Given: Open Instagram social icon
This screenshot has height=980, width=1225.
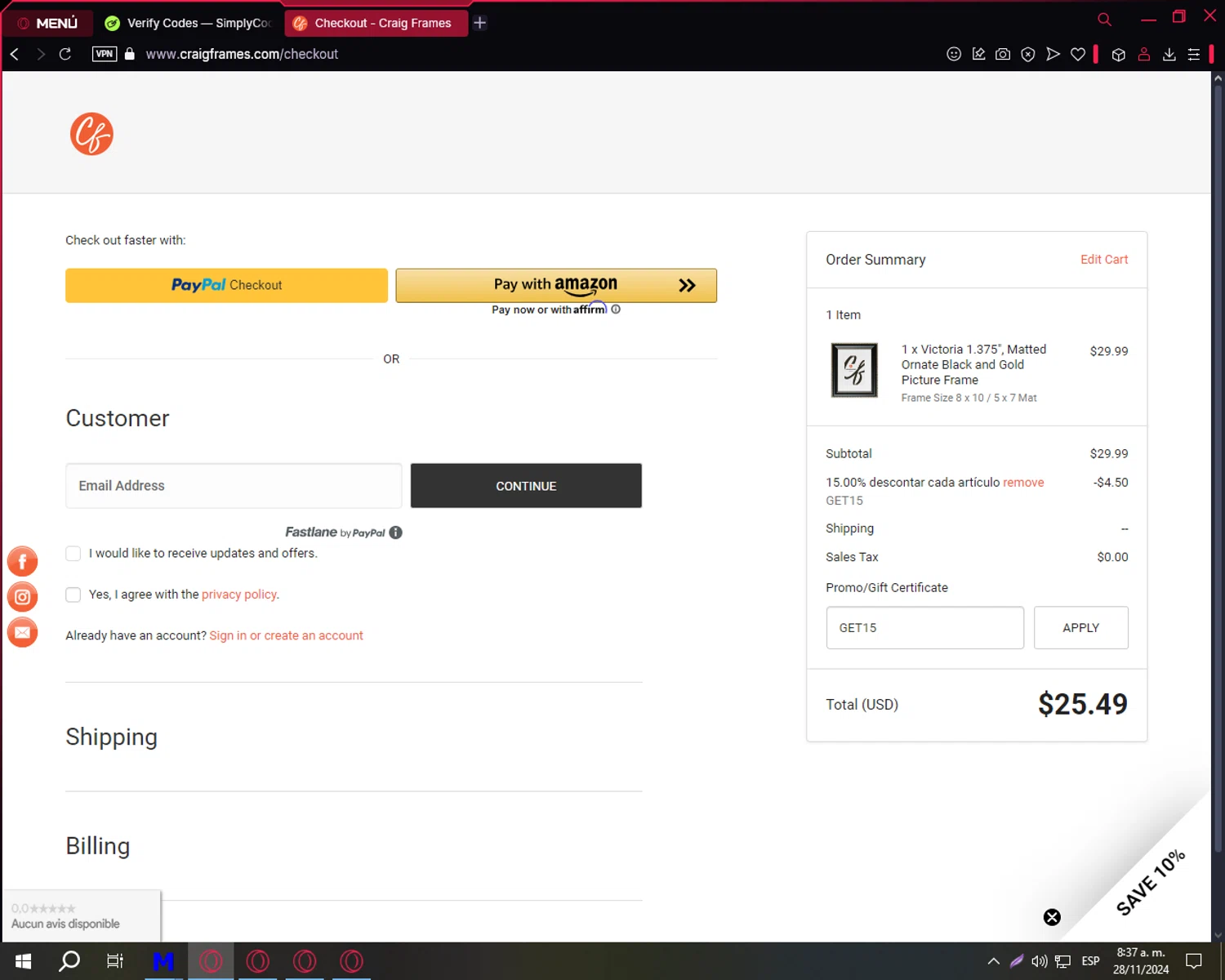Looking at the screenshot, I should [22, 597].
